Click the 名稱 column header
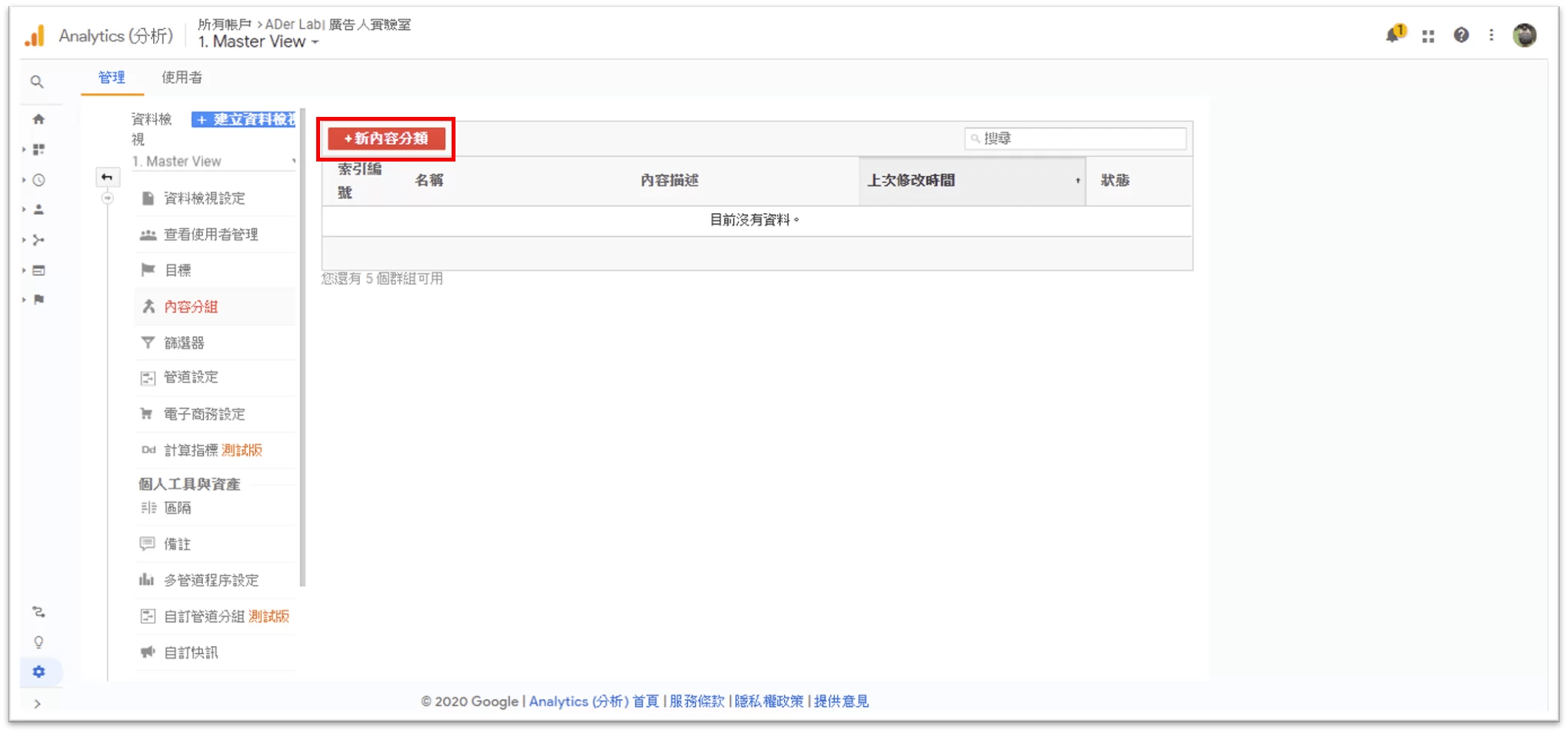This screenshot has width=1568, height=733. coord(429,181)
